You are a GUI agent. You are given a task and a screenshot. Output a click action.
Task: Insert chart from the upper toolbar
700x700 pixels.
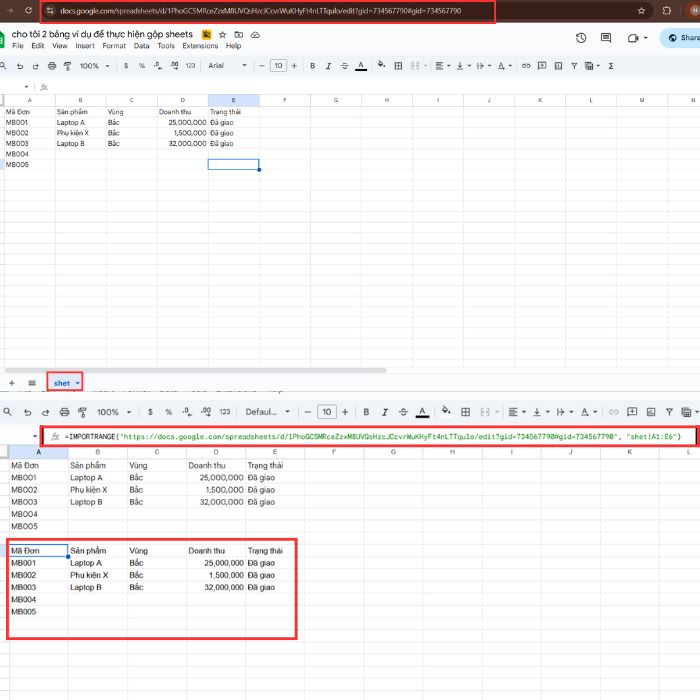[x=558, y=66]
